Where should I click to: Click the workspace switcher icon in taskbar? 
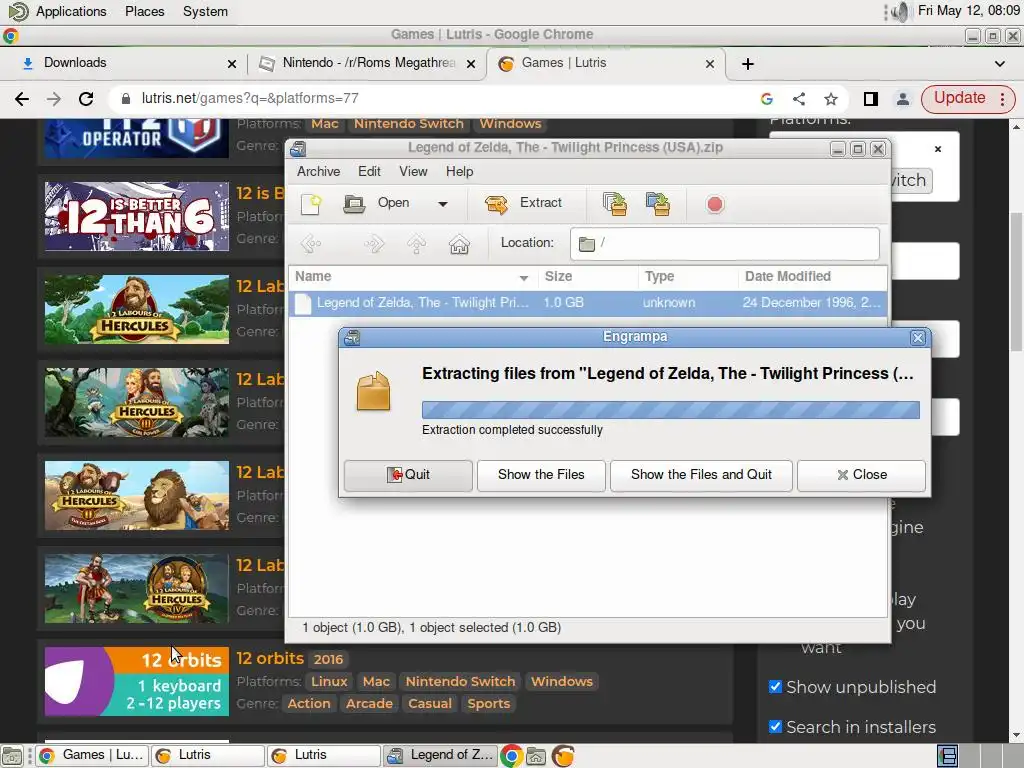click(948, 756)
